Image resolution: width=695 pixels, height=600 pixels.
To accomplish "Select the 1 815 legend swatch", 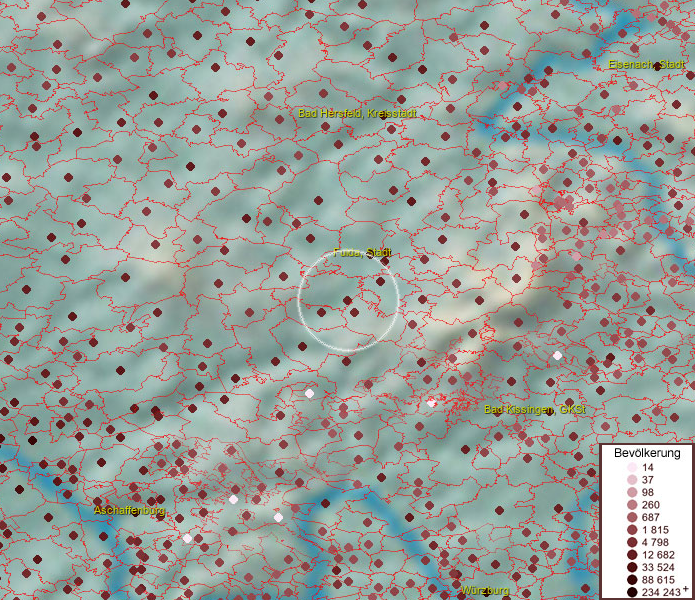I will [x=632, y=530].
